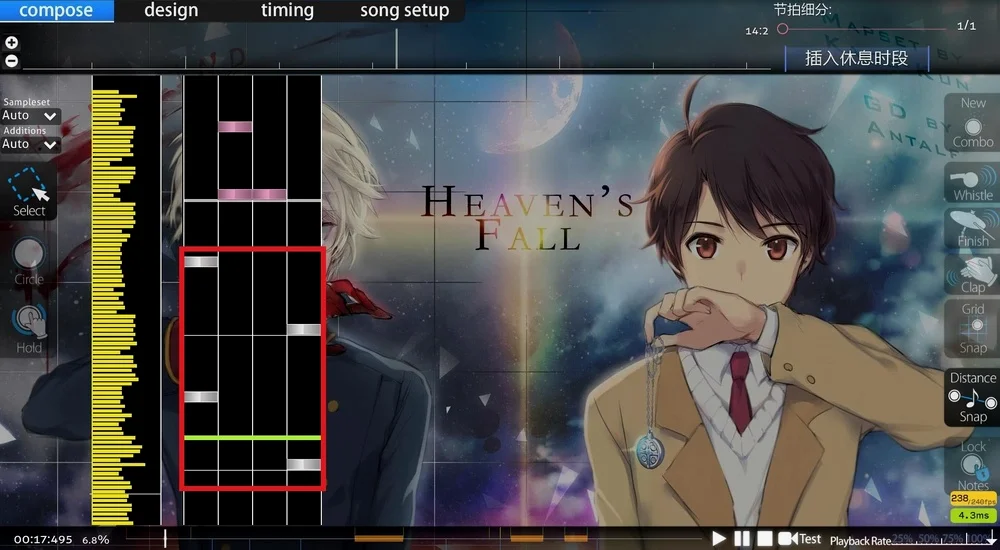Select the top pink note in column two
1000x550 pixels.
pos(235,127)
